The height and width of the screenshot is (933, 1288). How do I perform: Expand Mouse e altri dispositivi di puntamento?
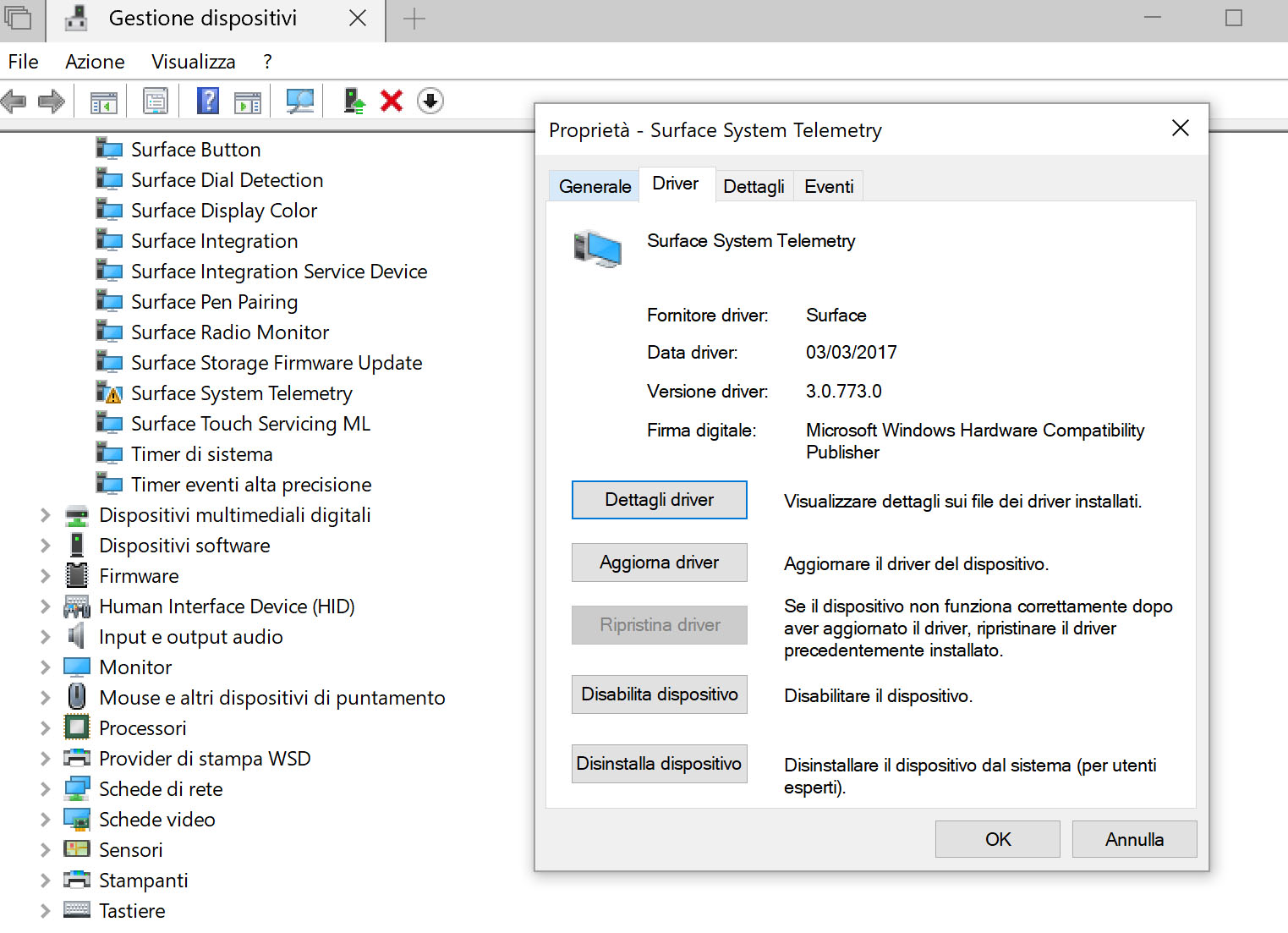tap(46, 697)
